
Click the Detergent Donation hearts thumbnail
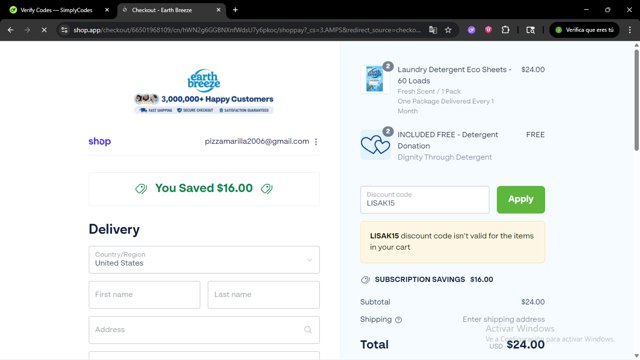point(375,144)
